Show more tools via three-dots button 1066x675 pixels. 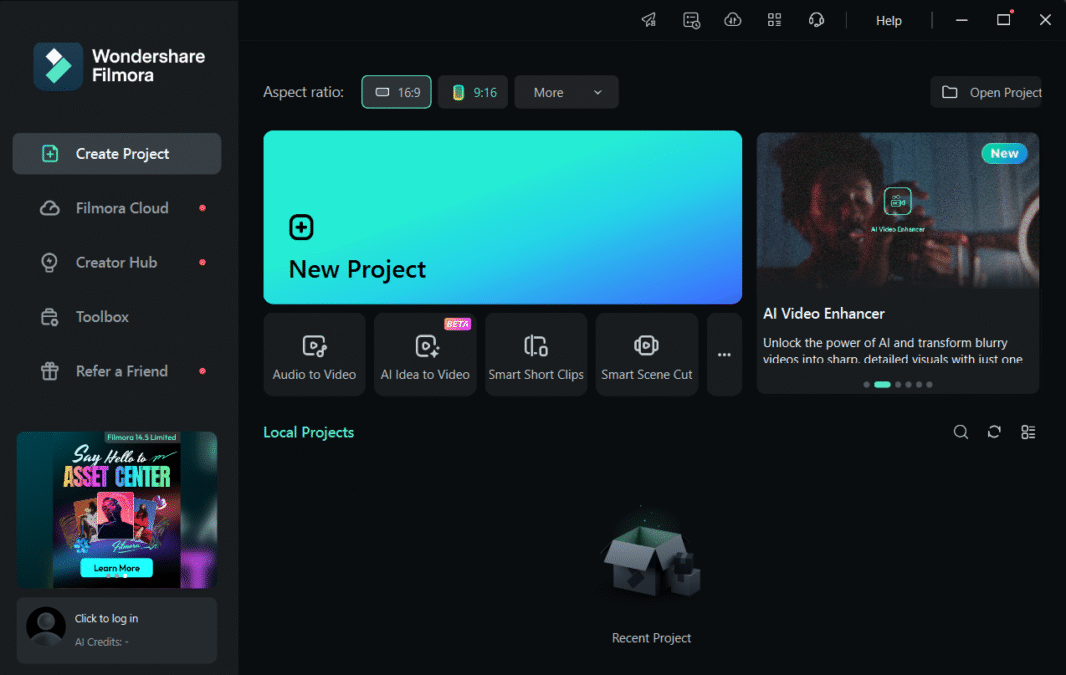click(724, 354)
